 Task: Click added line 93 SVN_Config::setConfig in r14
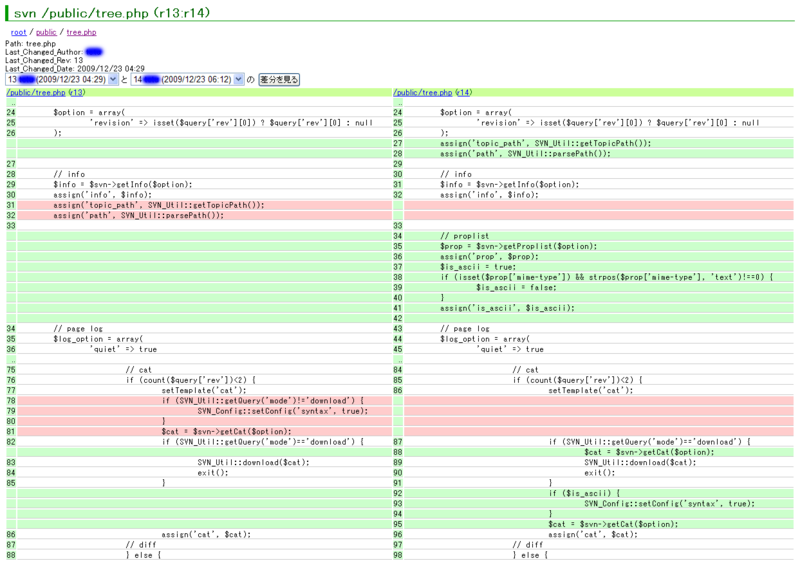[669, 503]
